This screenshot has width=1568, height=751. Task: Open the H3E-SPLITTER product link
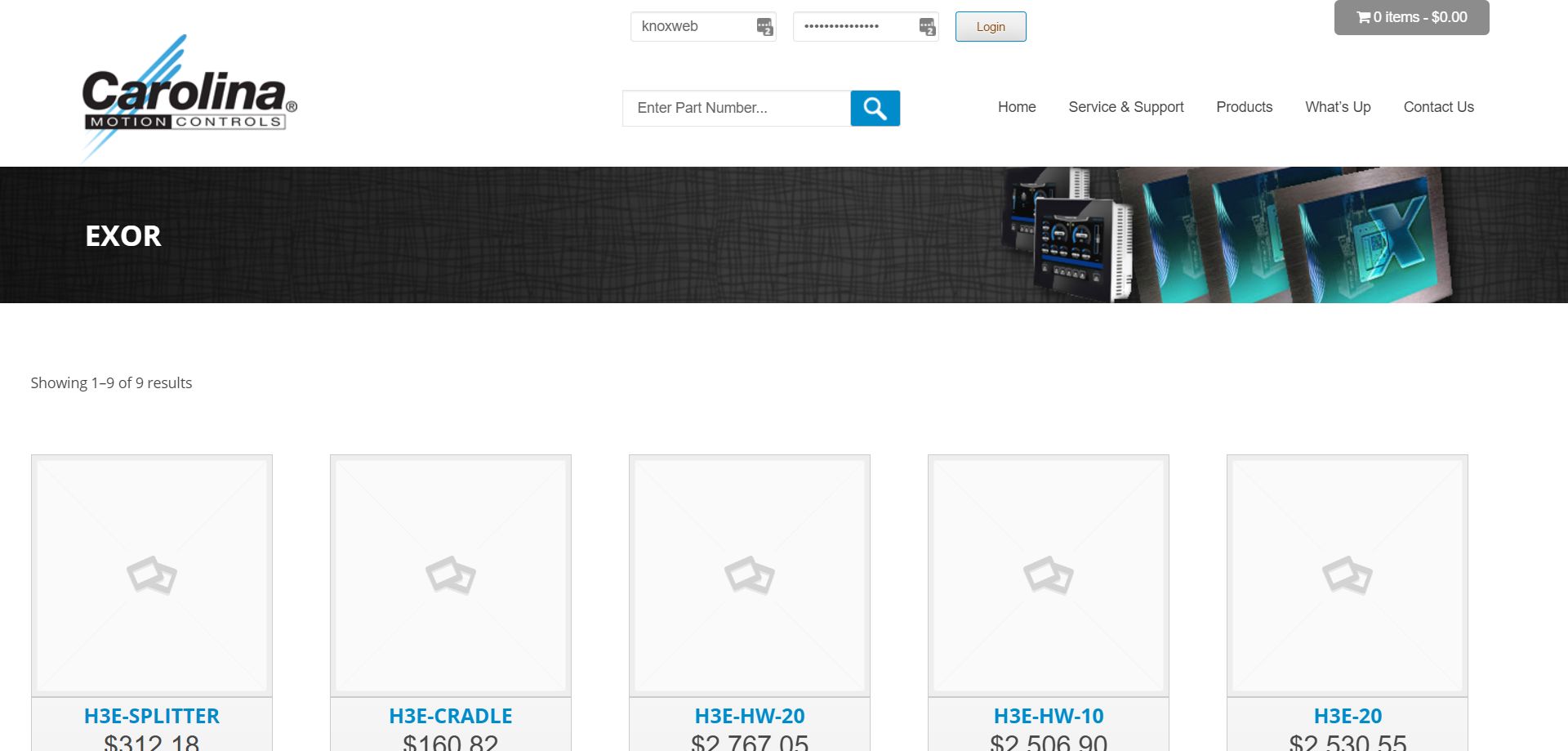click(x=152, y=716)
